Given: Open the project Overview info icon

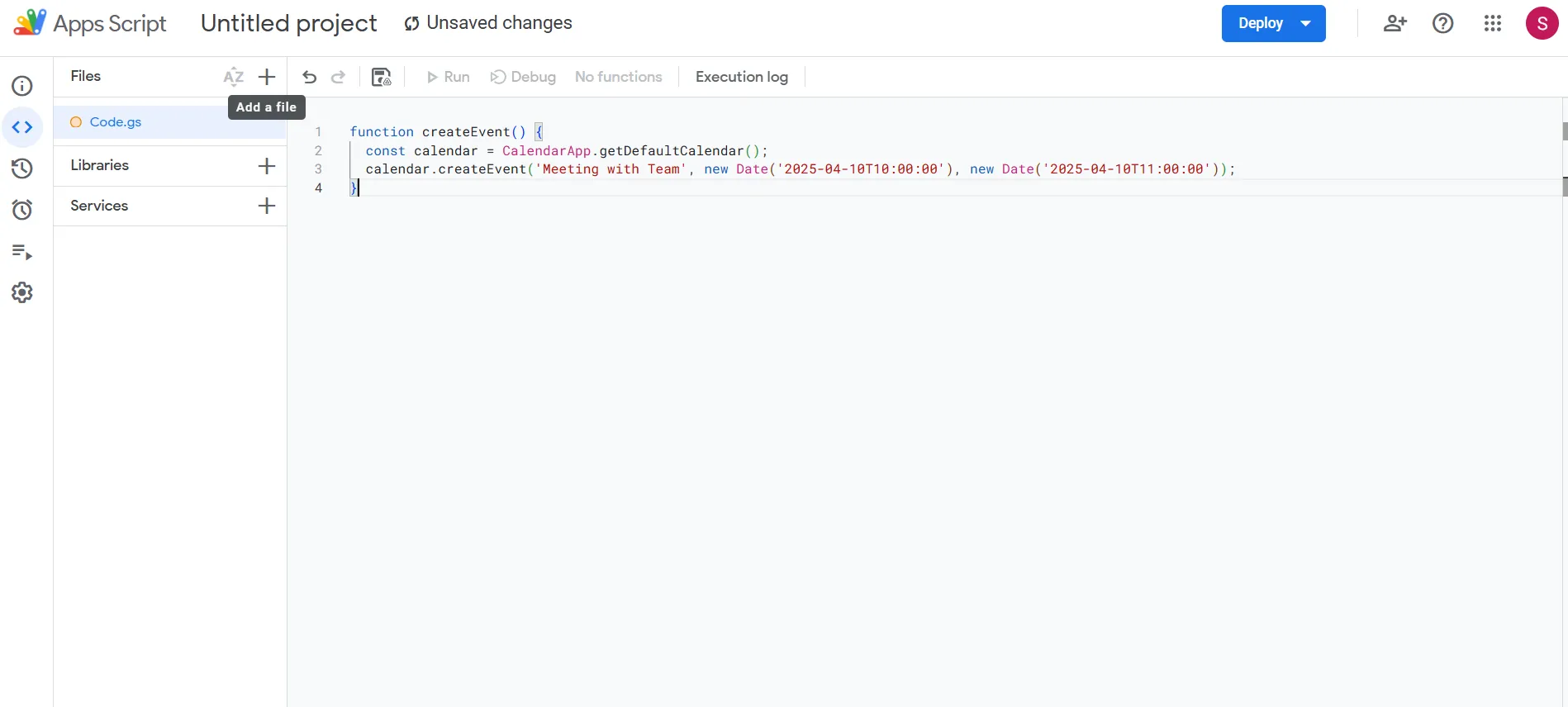Looking at the screenshot, I should [x=22, y=86].
